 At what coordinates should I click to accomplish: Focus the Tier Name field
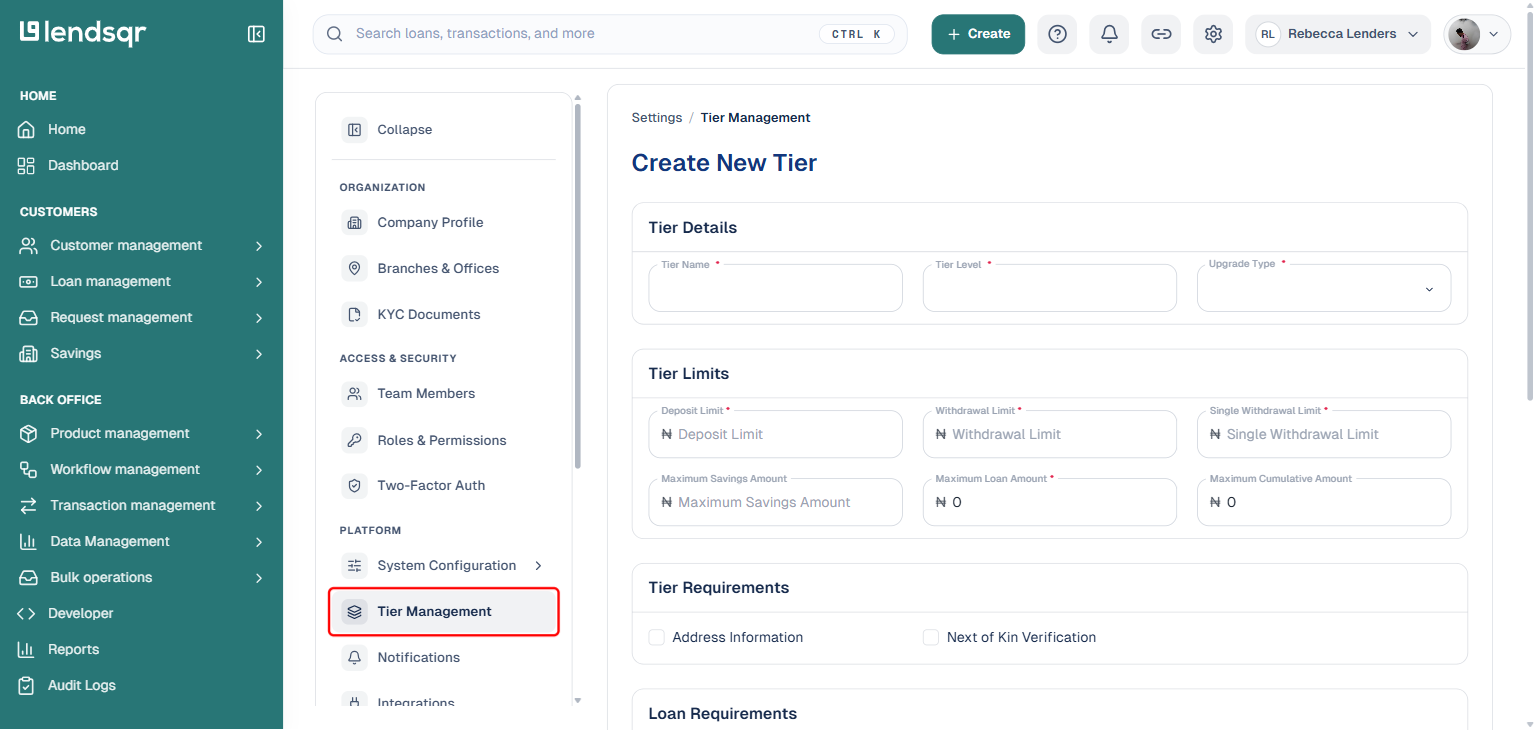(775, 288)
